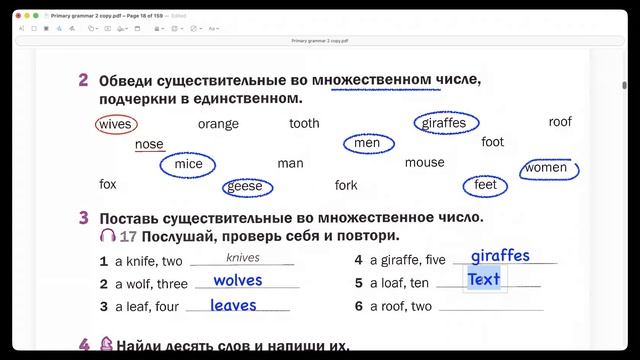Open the Sign signature dropdown
640x360 pixels.
[x=122, y=29]
